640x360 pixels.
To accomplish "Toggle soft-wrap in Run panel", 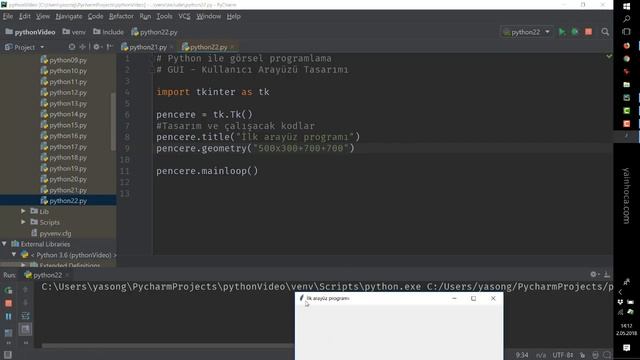I will point(25,316).
